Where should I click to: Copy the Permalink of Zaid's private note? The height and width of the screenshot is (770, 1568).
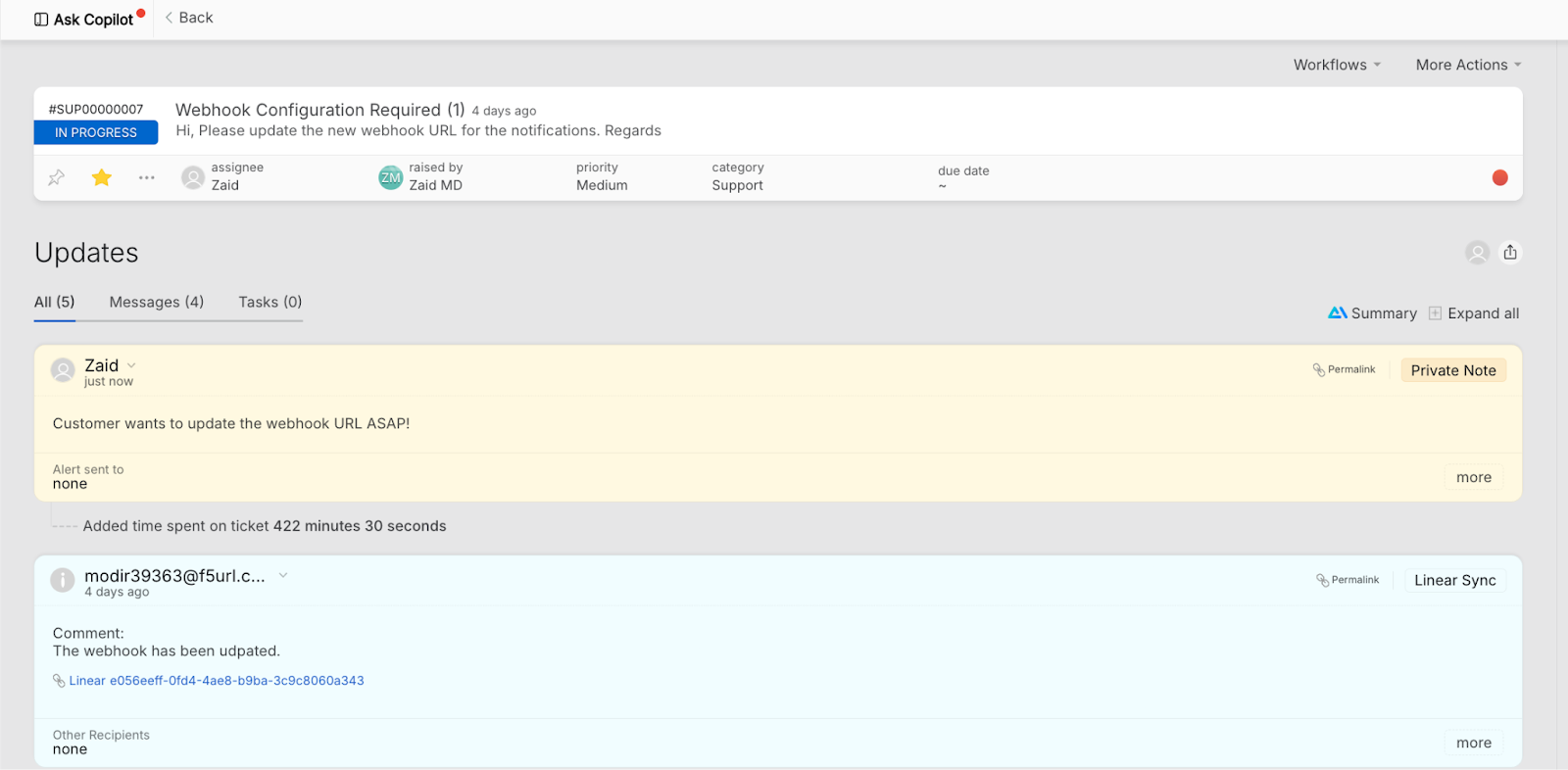1345,369
